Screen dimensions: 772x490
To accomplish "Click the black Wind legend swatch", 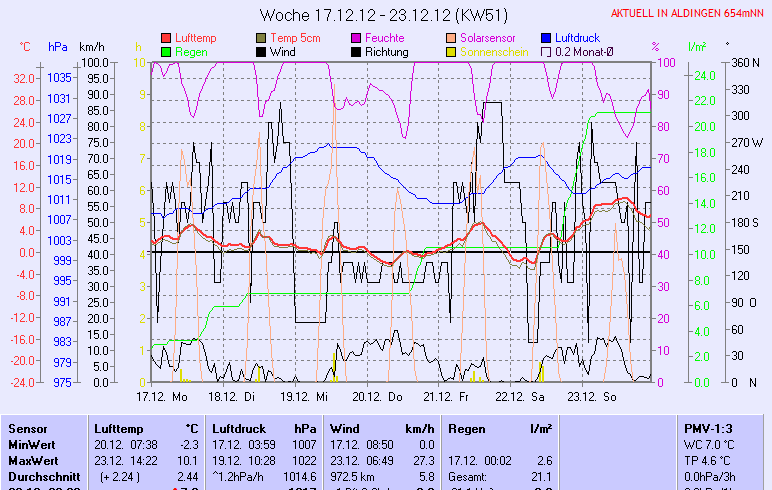I will click(262, 51).
